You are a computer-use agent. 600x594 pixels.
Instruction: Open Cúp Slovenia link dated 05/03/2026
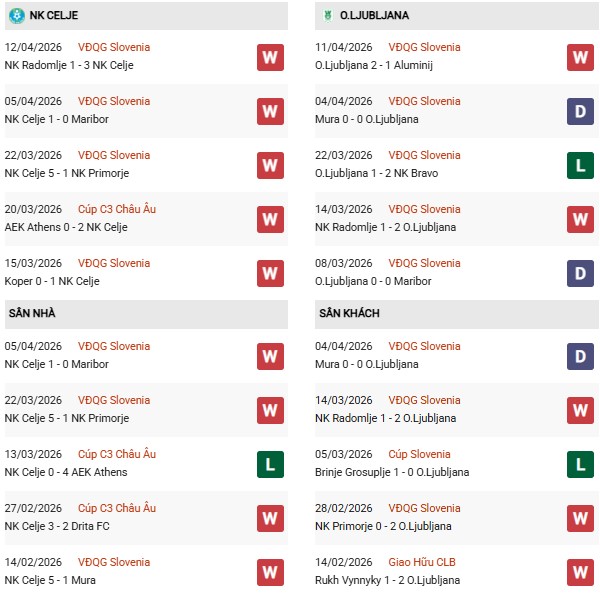coord(420,454)
